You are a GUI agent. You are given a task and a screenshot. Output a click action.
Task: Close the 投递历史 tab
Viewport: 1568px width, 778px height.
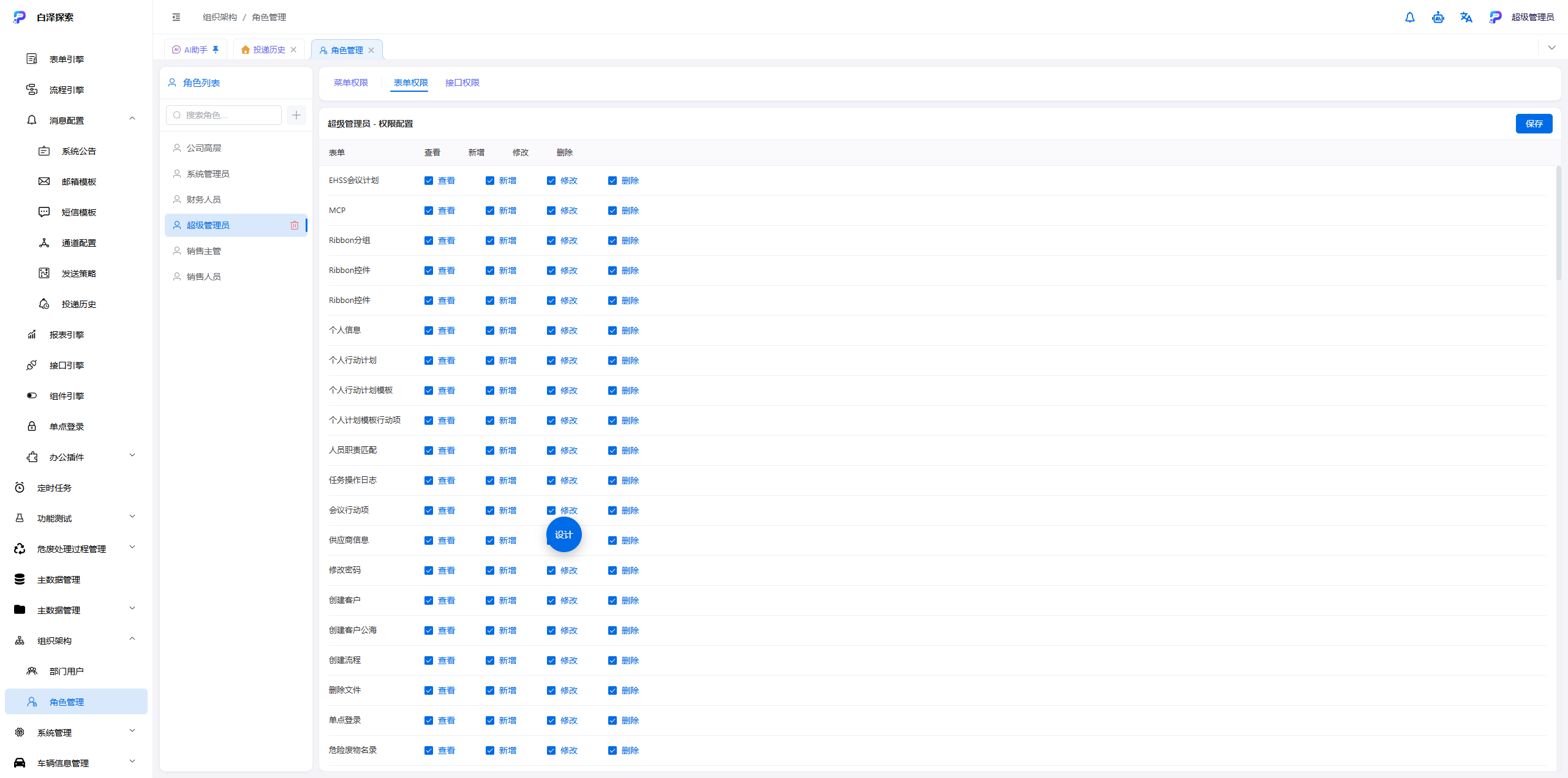coord(293,50)
